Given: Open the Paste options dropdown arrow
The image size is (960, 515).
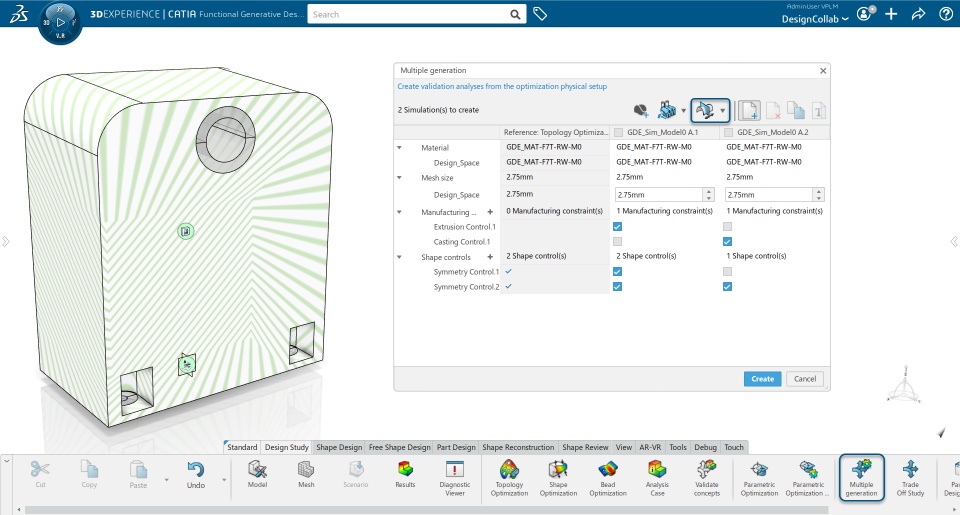Looking at the screenshot, I should click(167, 479).
